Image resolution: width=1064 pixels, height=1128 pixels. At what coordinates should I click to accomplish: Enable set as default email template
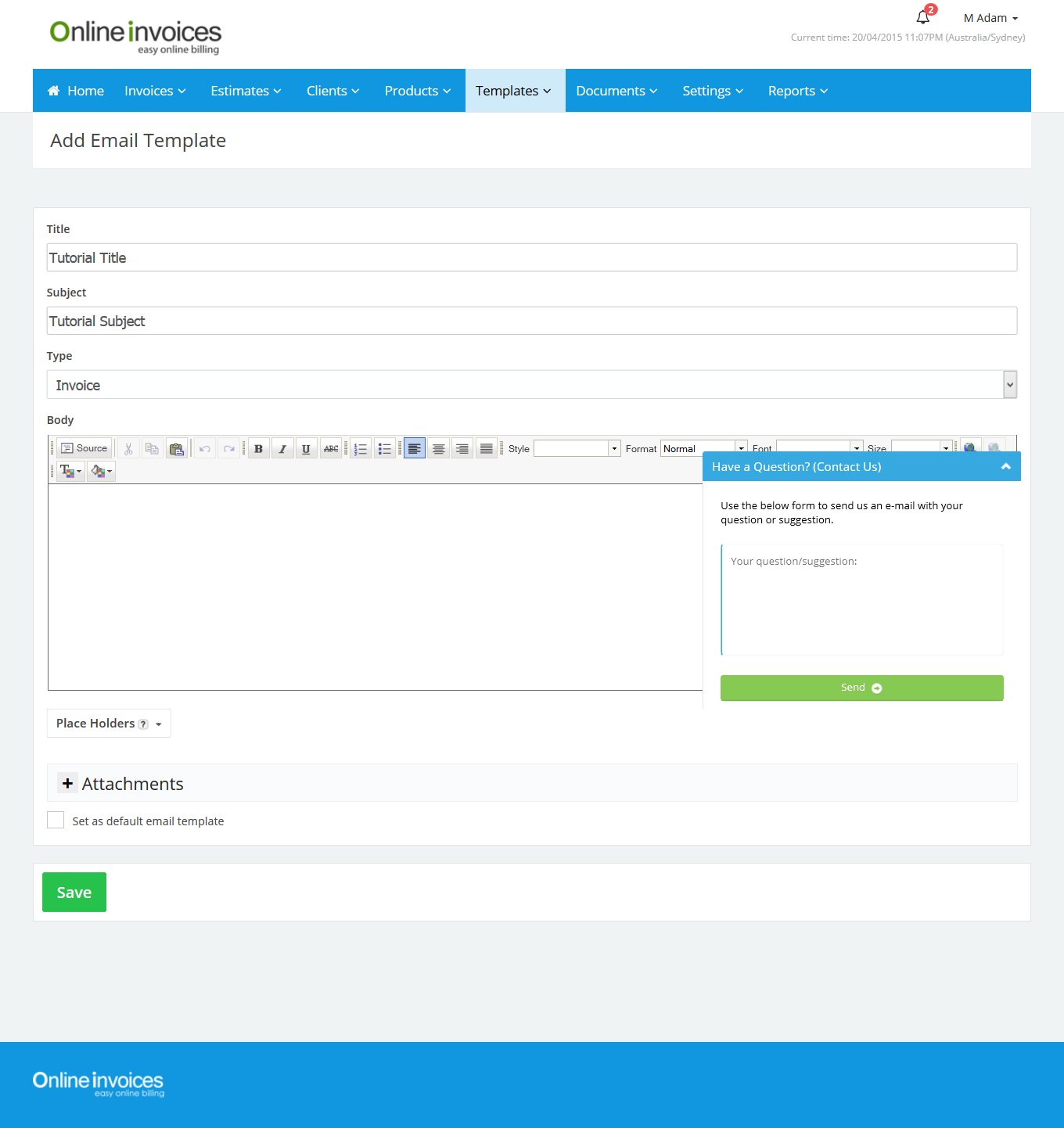tap(56, 820)
